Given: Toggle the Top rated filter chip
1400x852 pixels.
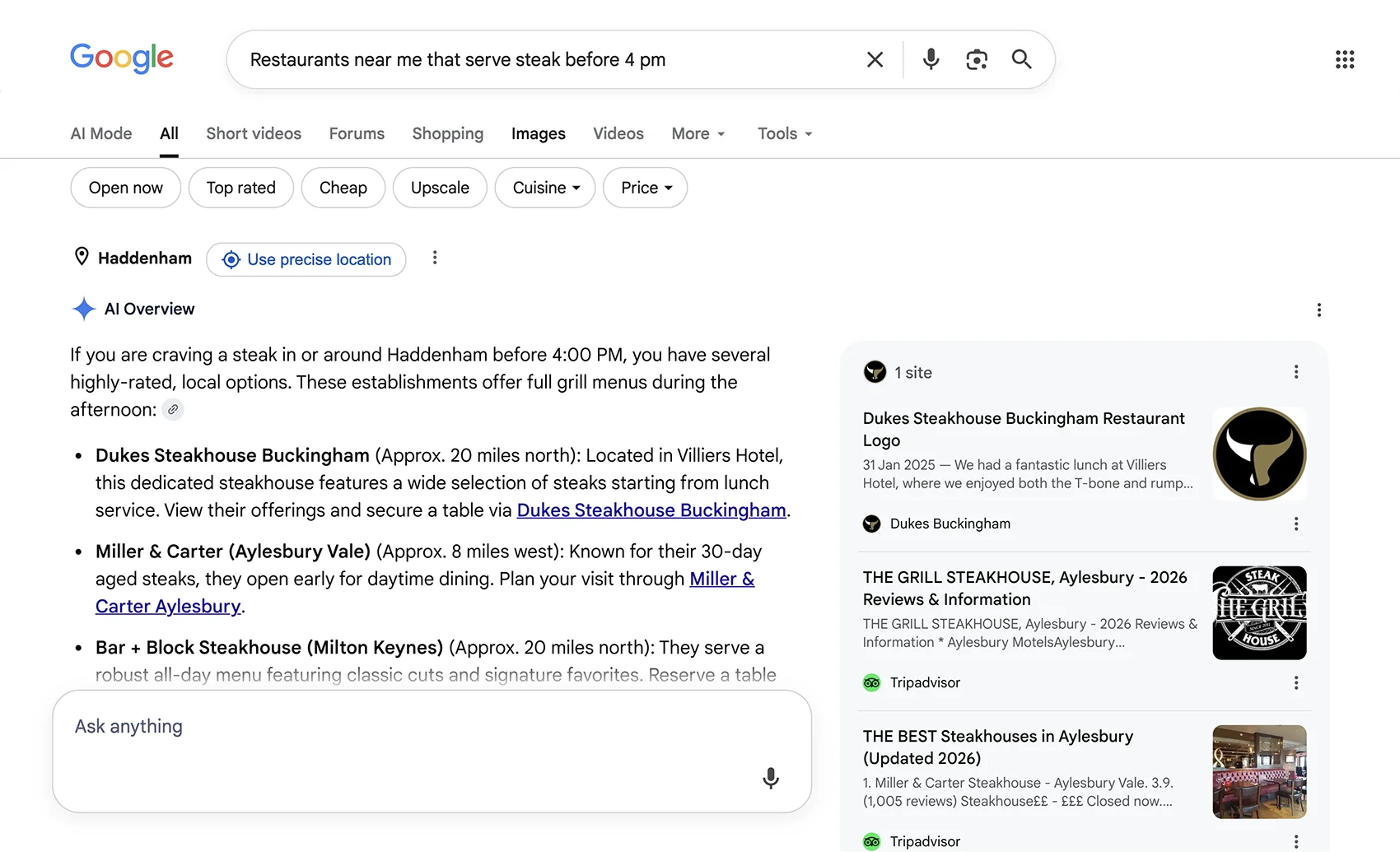Looking at the screenshot, I should click(x=241, y=188).
